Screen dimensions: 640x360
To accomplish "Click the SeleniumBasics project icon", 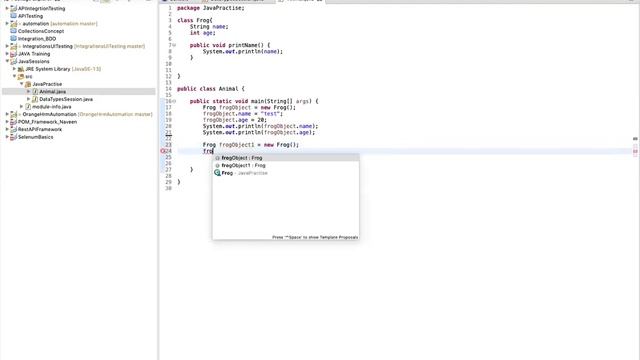I will [x=13, y=137].
